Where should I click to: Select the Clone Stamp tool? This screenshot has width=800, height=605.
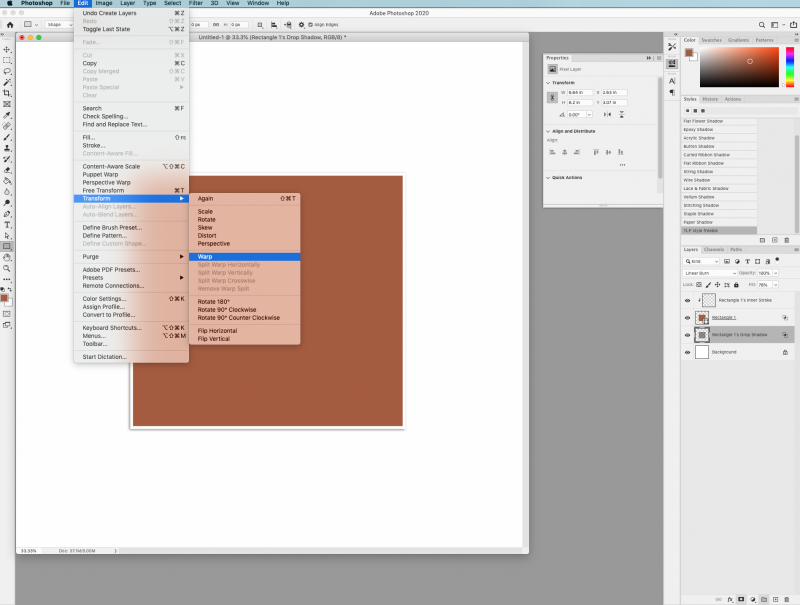pyautogui.click(x=7, y=148)
